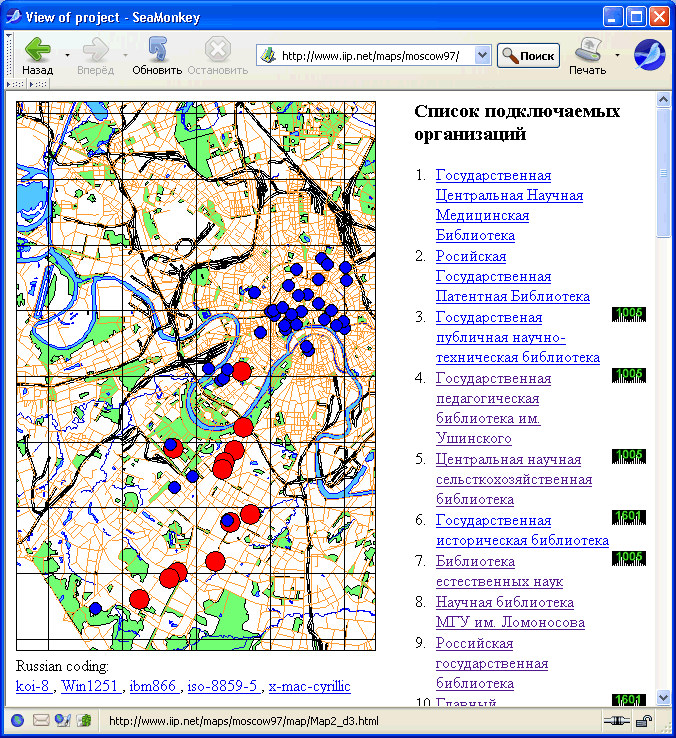The height and width of the screenshot is (738, 676).
Task: Choose the Win1251 encoding link
Action: (x=89, y=686)
